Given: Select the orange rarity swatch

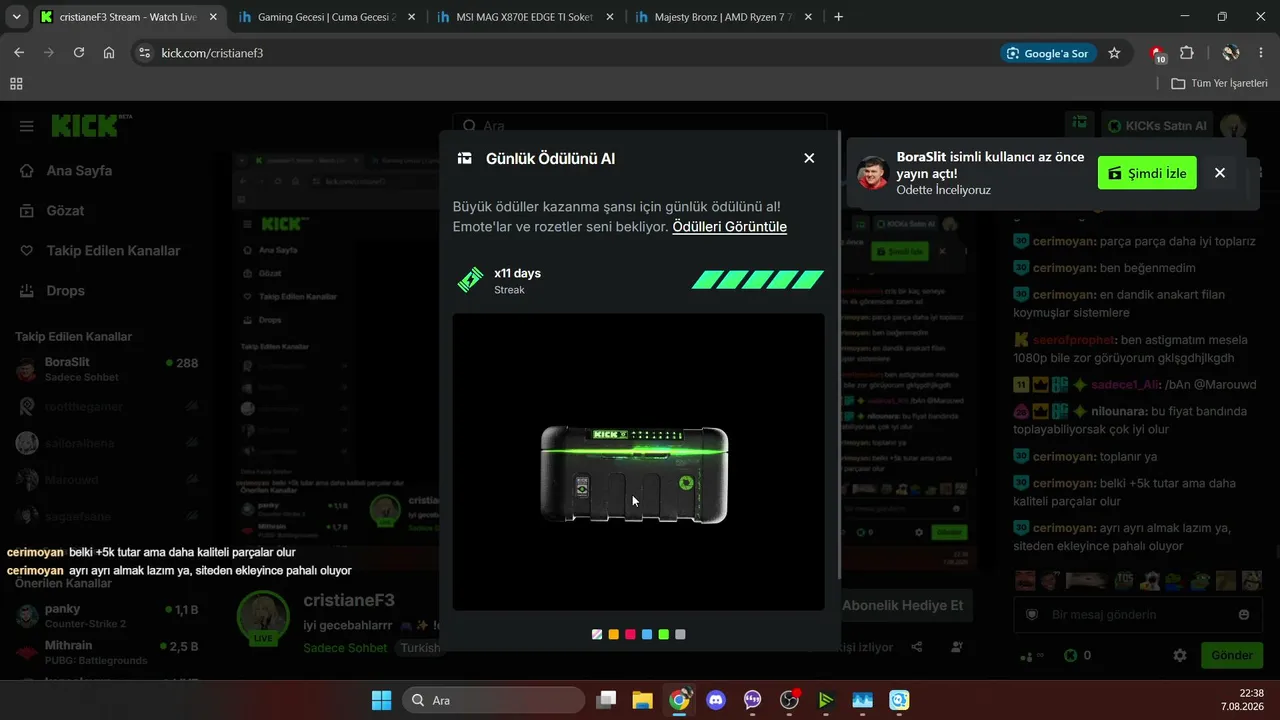Looking at the screenshot, I should click(x=614, y=634).
